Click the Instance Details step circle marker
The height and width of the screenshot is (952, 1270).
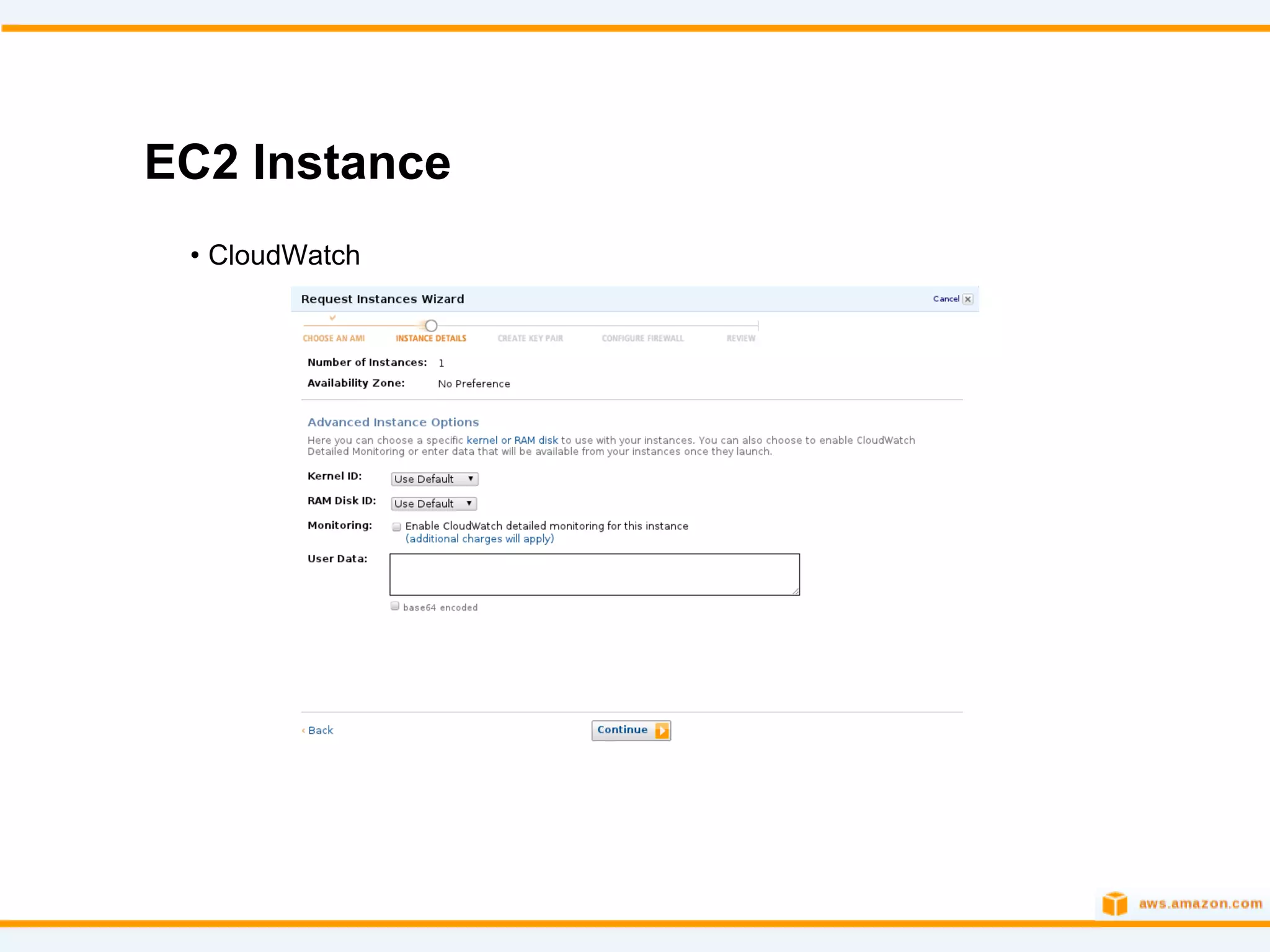[431, 325]
